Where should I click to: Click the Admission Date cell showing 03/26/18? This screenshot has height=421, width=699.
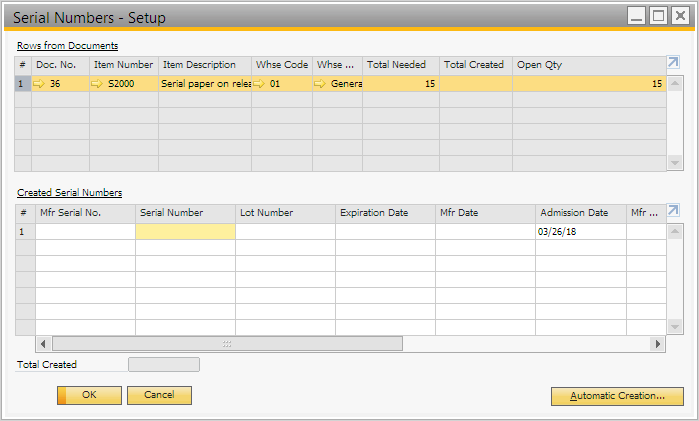580,231
